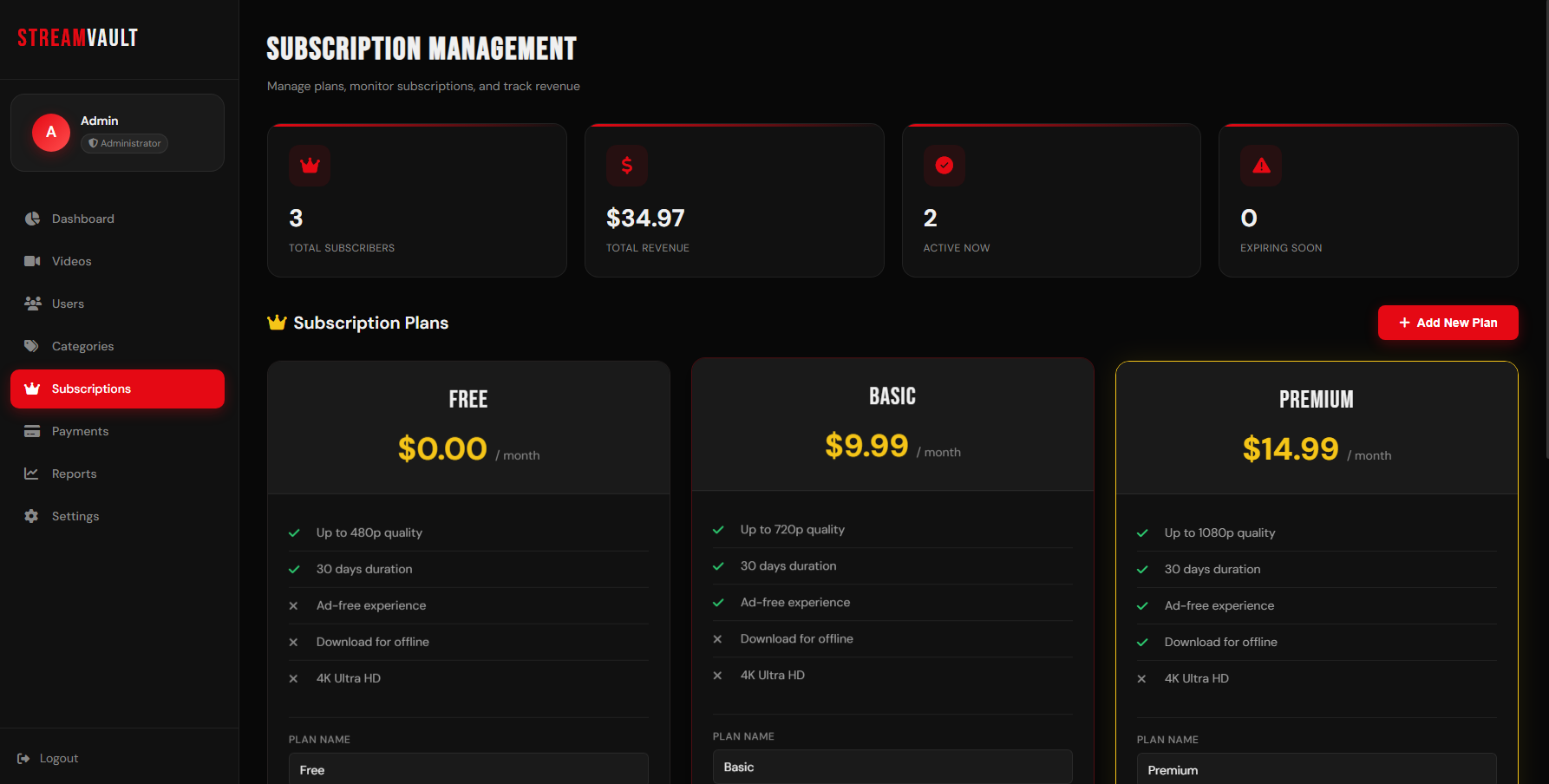Viewport: 1549px width, 784px height.
Task: Go to the Payments section
Action: coord(80,431)
